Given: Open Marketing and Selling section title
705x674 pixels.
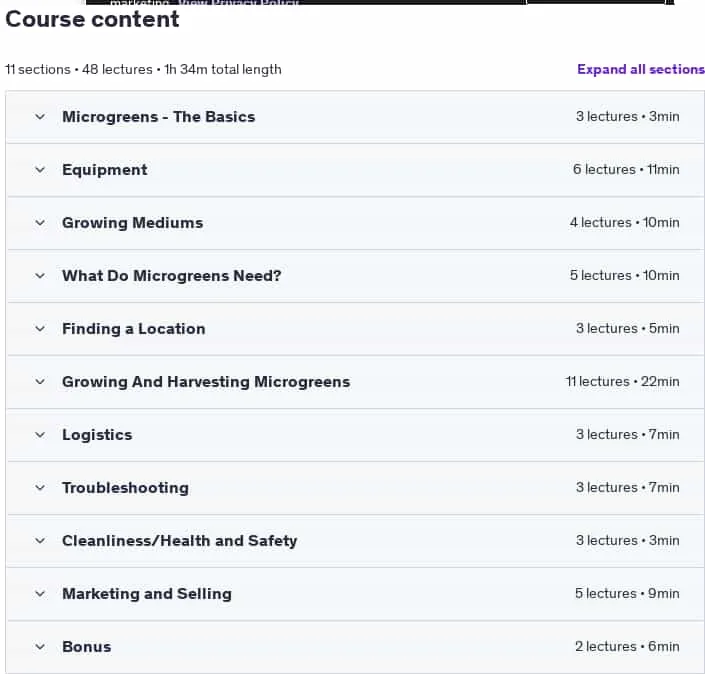Looking at the screenshot, I should point(147,594).
